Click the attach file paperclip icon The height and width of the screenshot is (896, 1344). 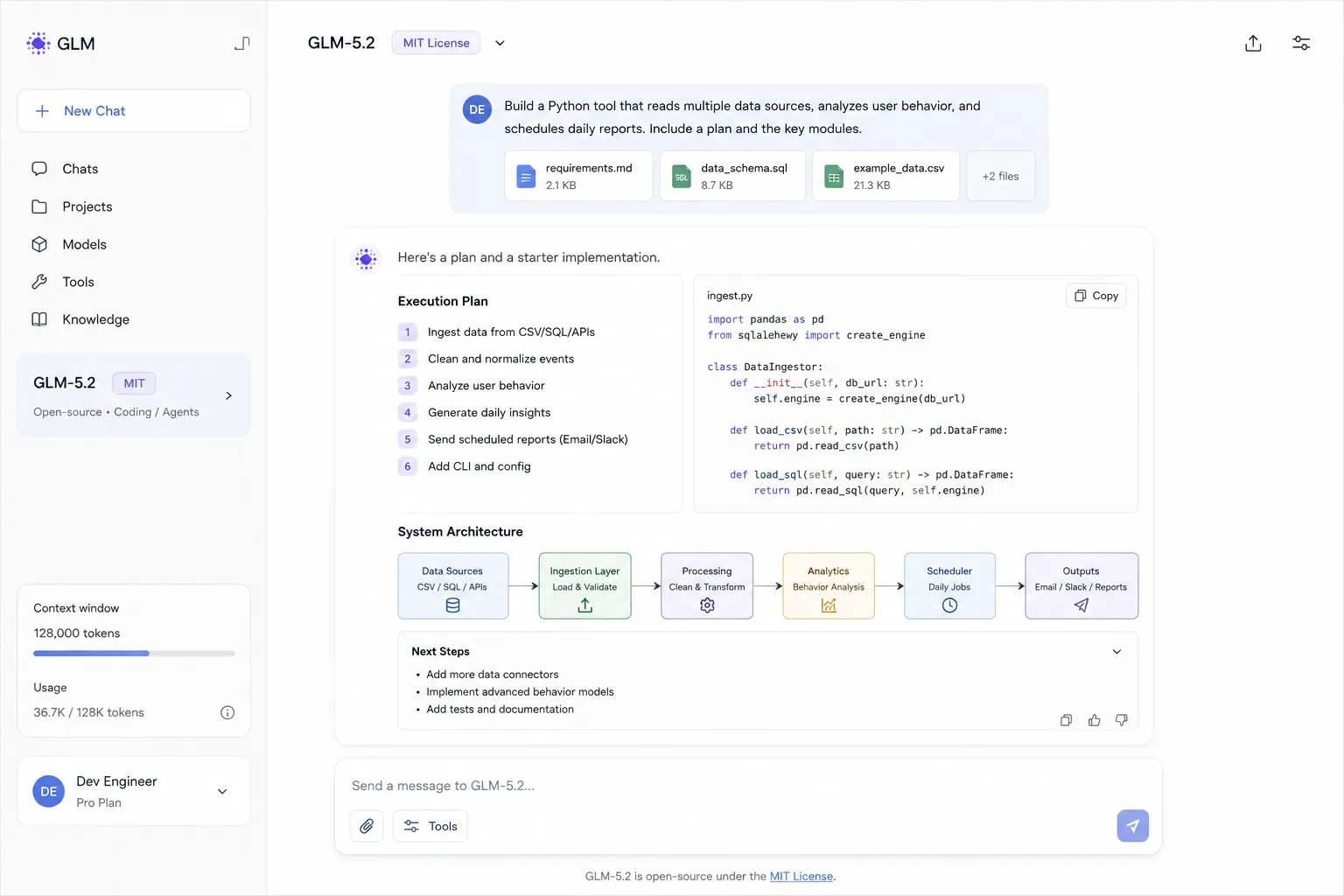pyautogui.click(x=367, y=826)
